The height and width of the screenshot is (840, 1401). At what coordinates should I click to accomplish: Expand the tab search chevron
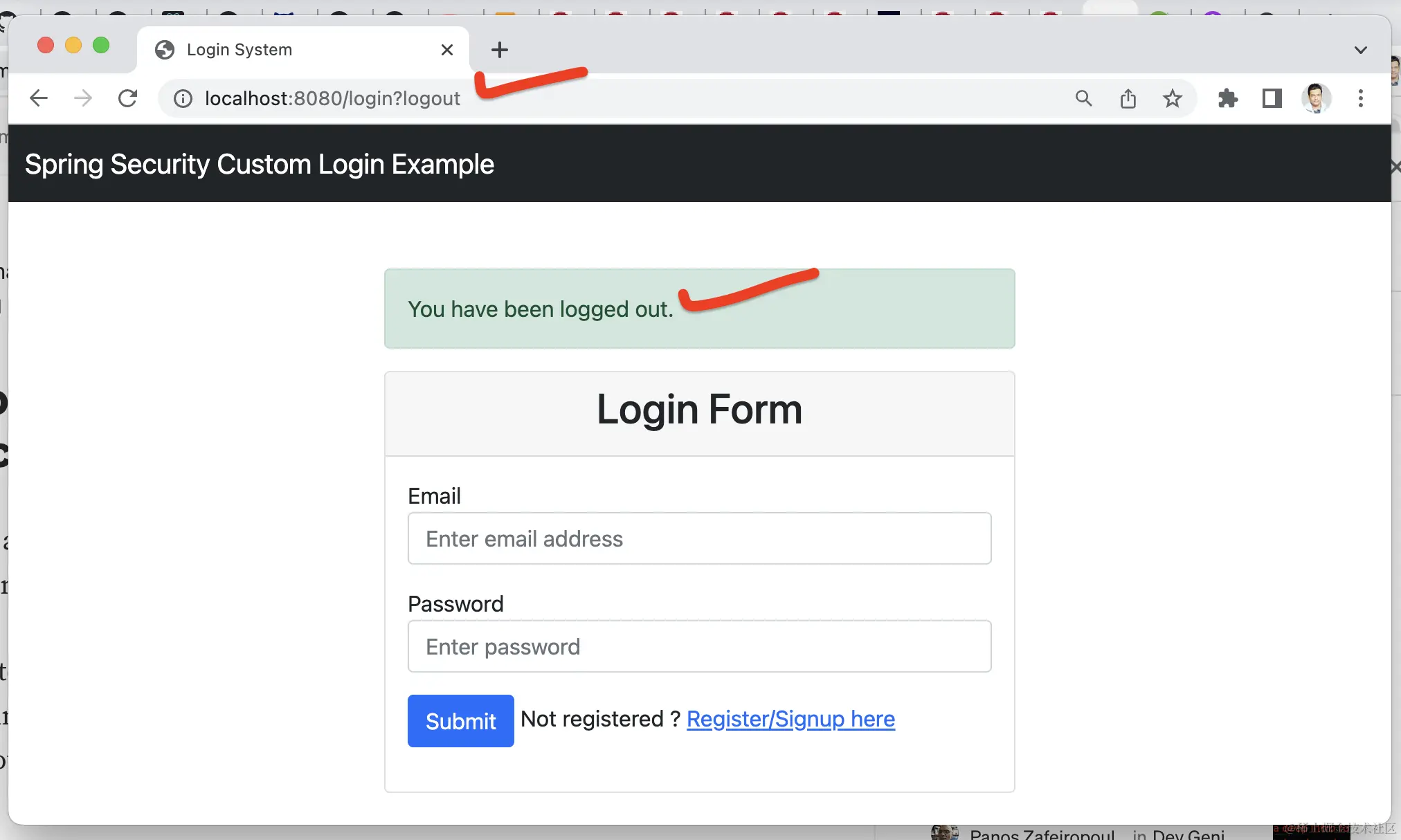(1361, 50)
